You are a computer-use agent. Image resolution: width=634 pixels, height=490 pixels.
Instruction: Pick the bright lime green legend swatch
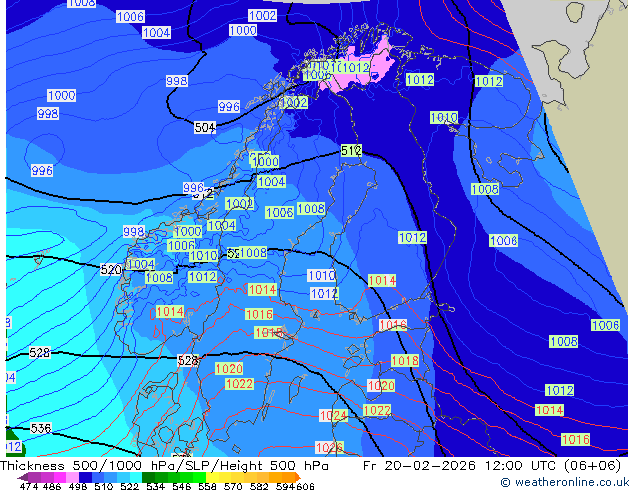(200, 477)
